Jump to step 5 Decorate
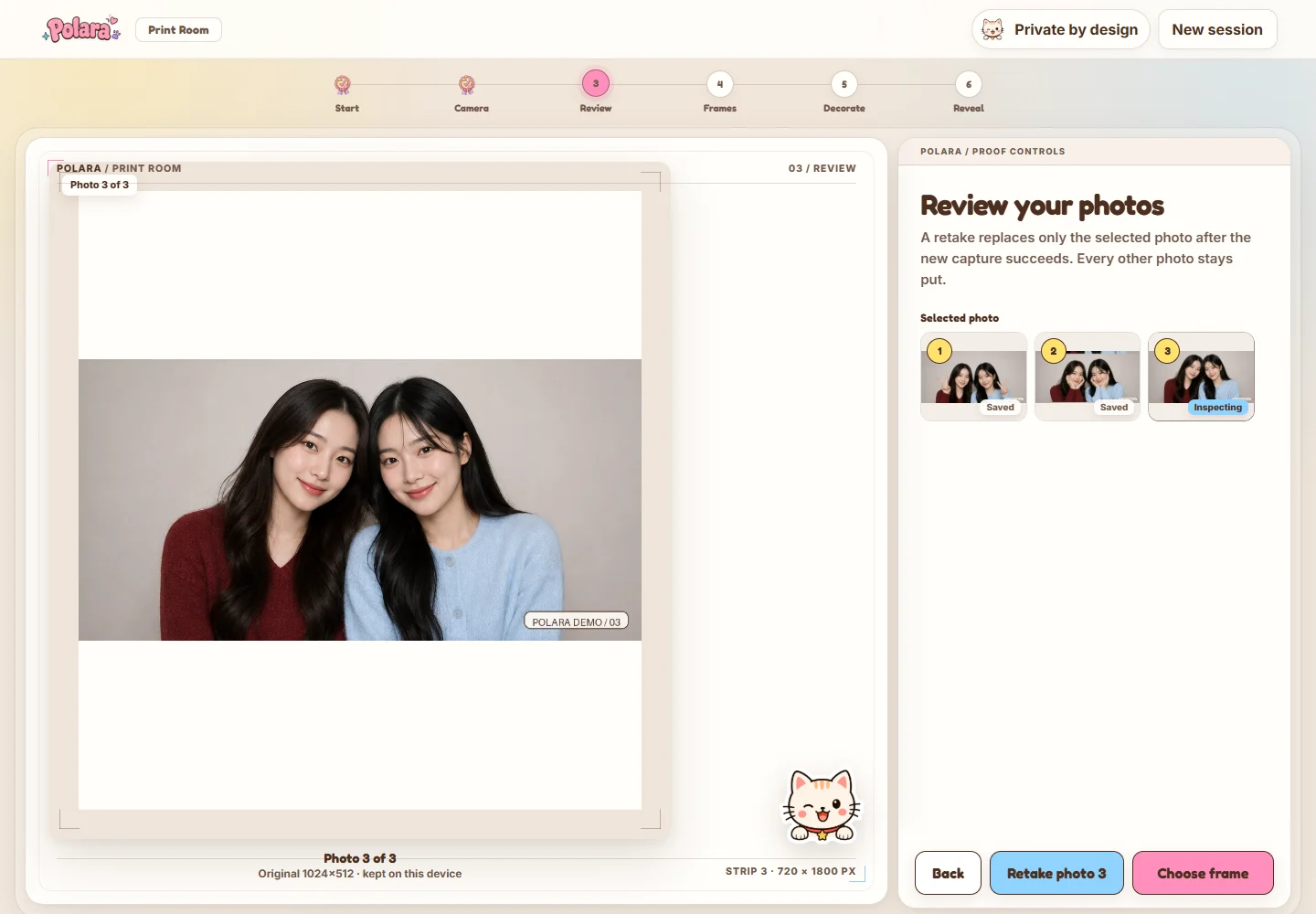 click(x=844, y=84)
